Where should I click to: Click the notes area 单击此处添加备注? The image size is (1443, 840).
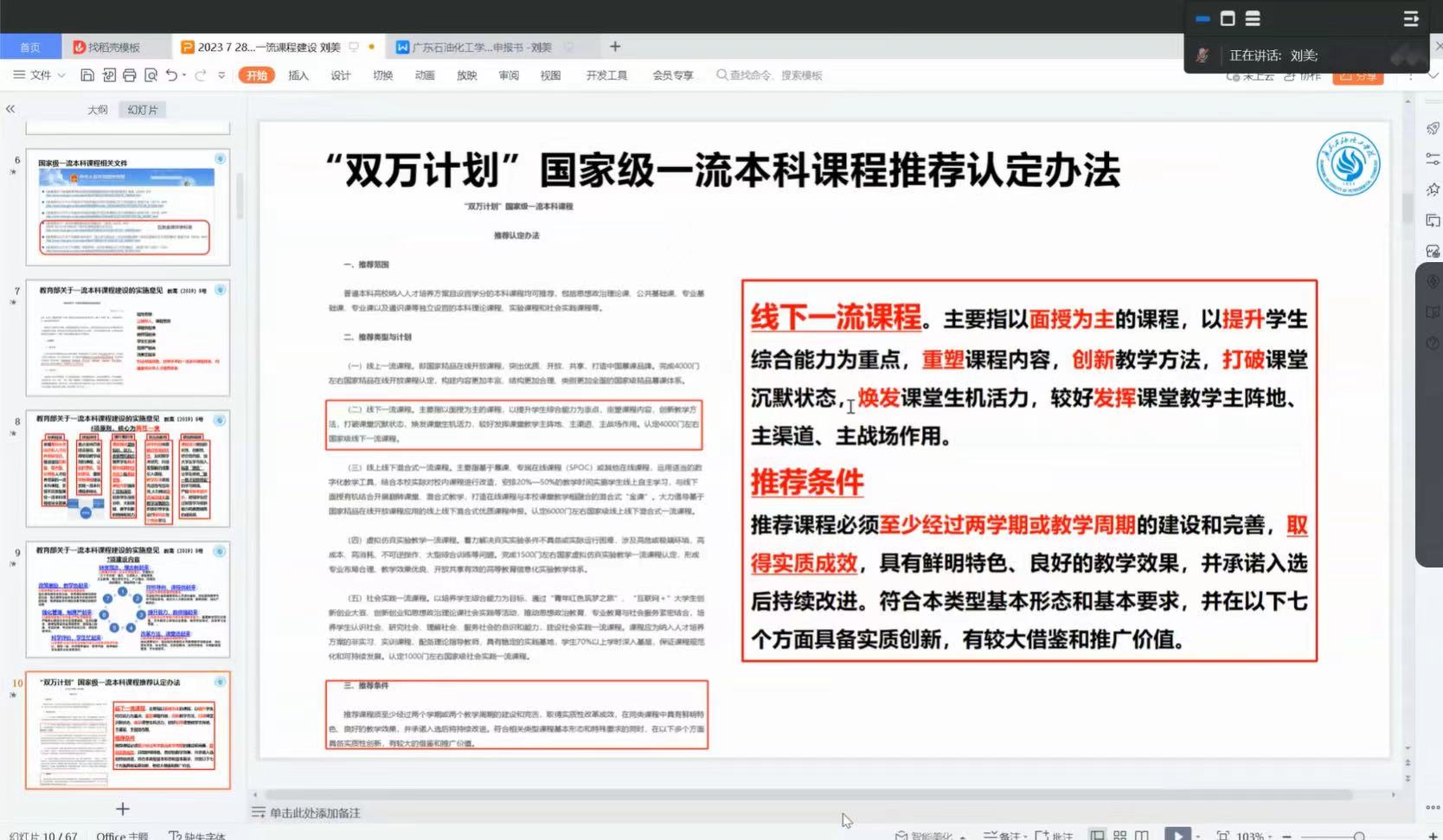coord(315,813)
